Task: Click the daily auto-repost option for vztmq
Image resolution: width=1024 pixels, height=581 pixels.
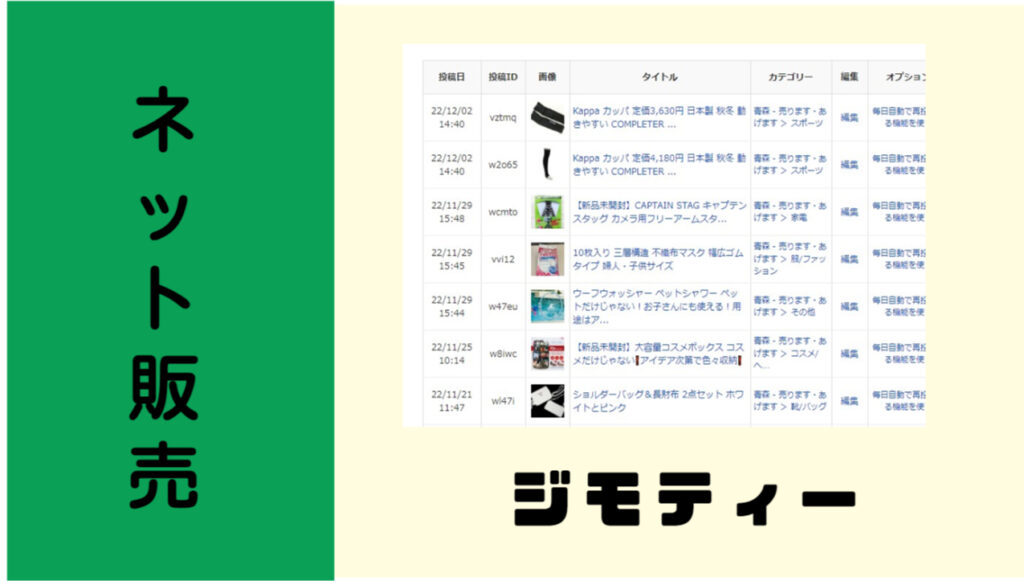Action: (899, 118)
